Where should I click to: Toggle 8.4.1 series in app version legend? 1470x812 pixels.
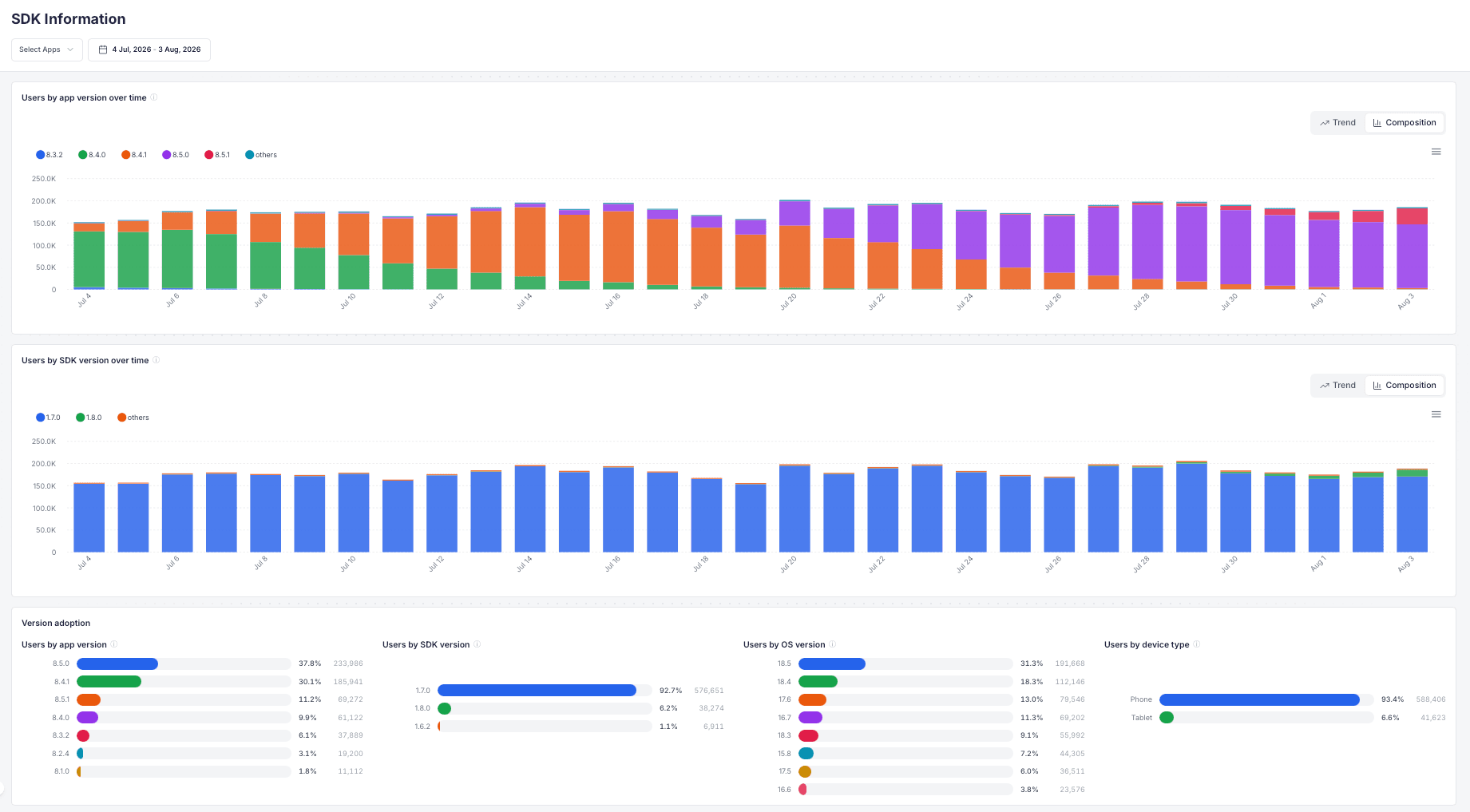134,155
